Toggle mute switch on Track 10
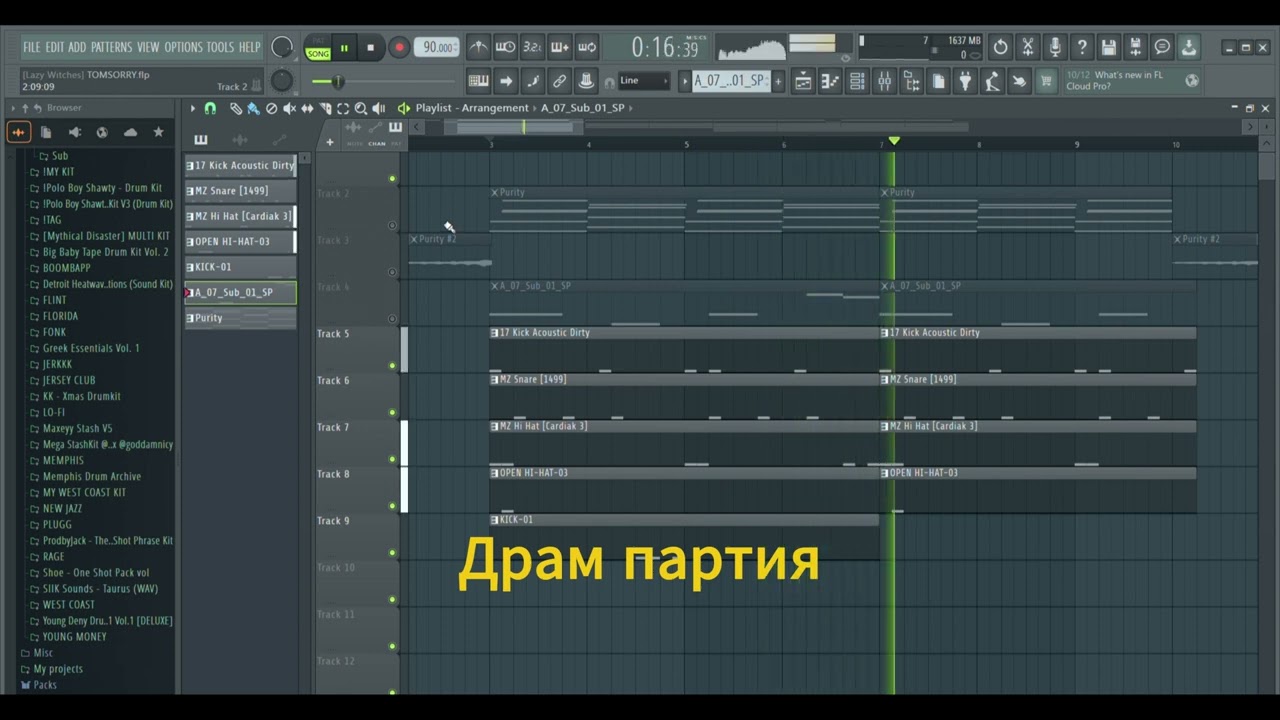The height and width of the screenshot is (720, 1280). (x=392, y=600)
